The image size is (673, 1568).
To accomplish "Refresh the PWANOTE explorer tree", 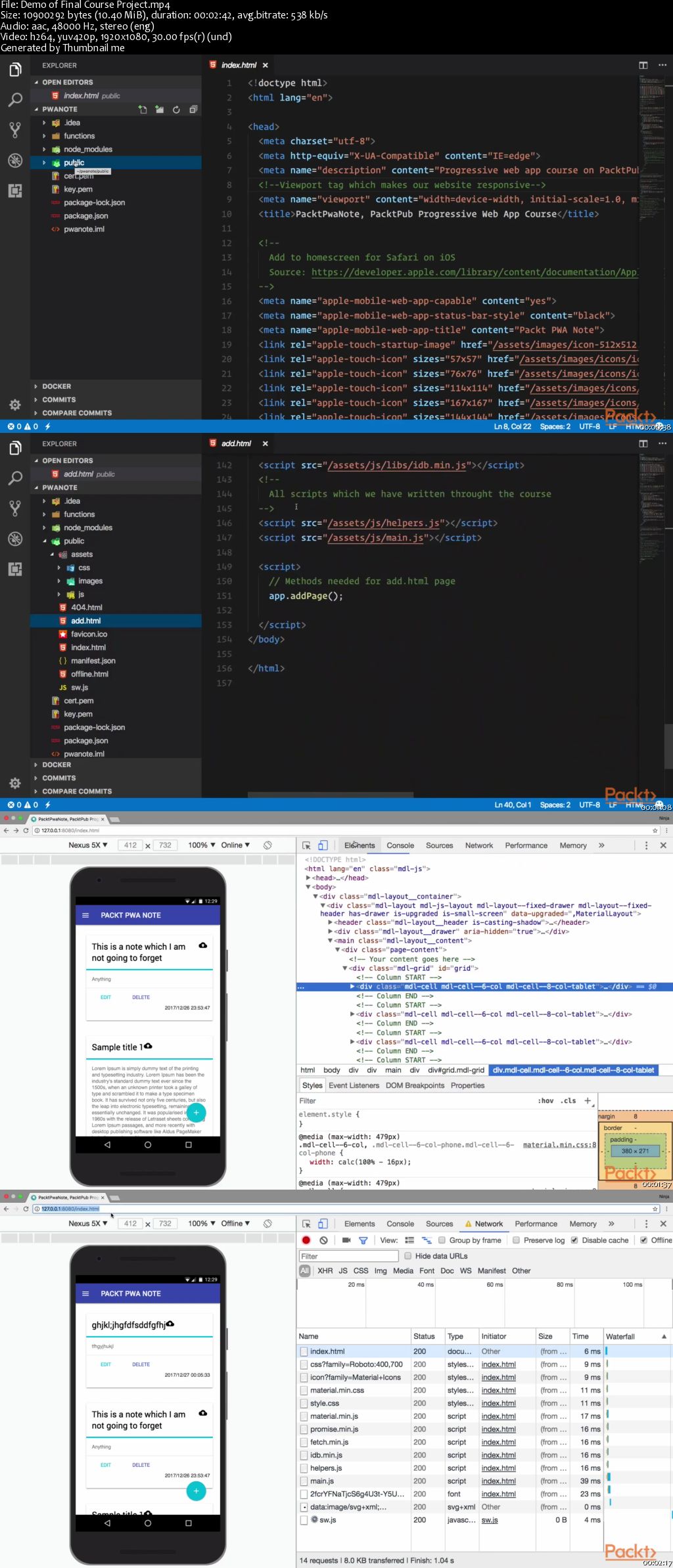I will (176, 110).
